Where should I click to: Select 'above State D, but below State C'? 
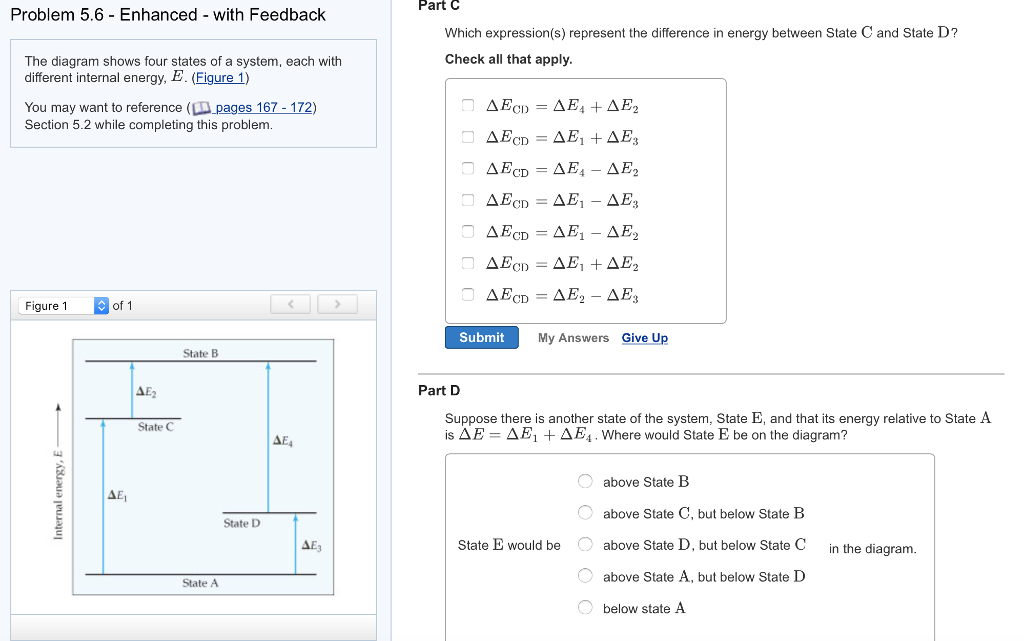(585, 544)
